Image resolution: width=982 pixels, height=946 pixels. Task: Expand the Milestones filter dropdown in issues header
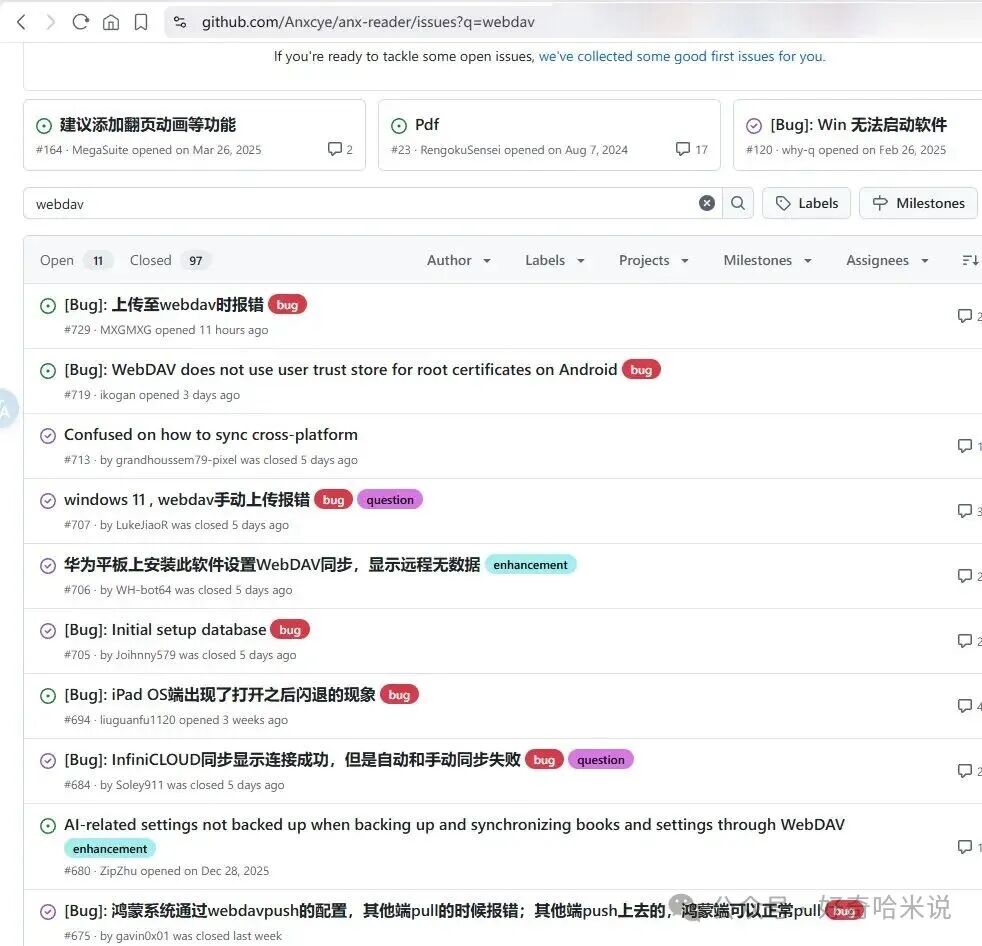(768, 260)
